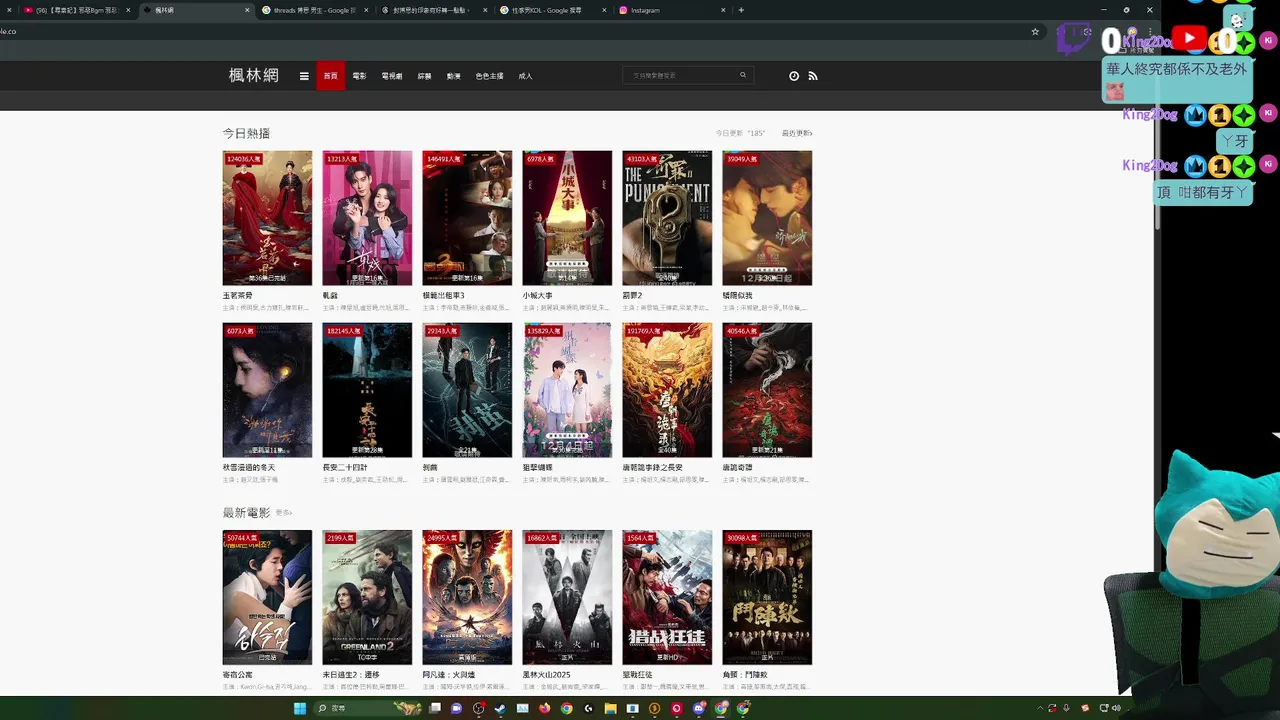Open the 模範出租車3 poster
The image size is (1280, 720).
tap(467, 218)
